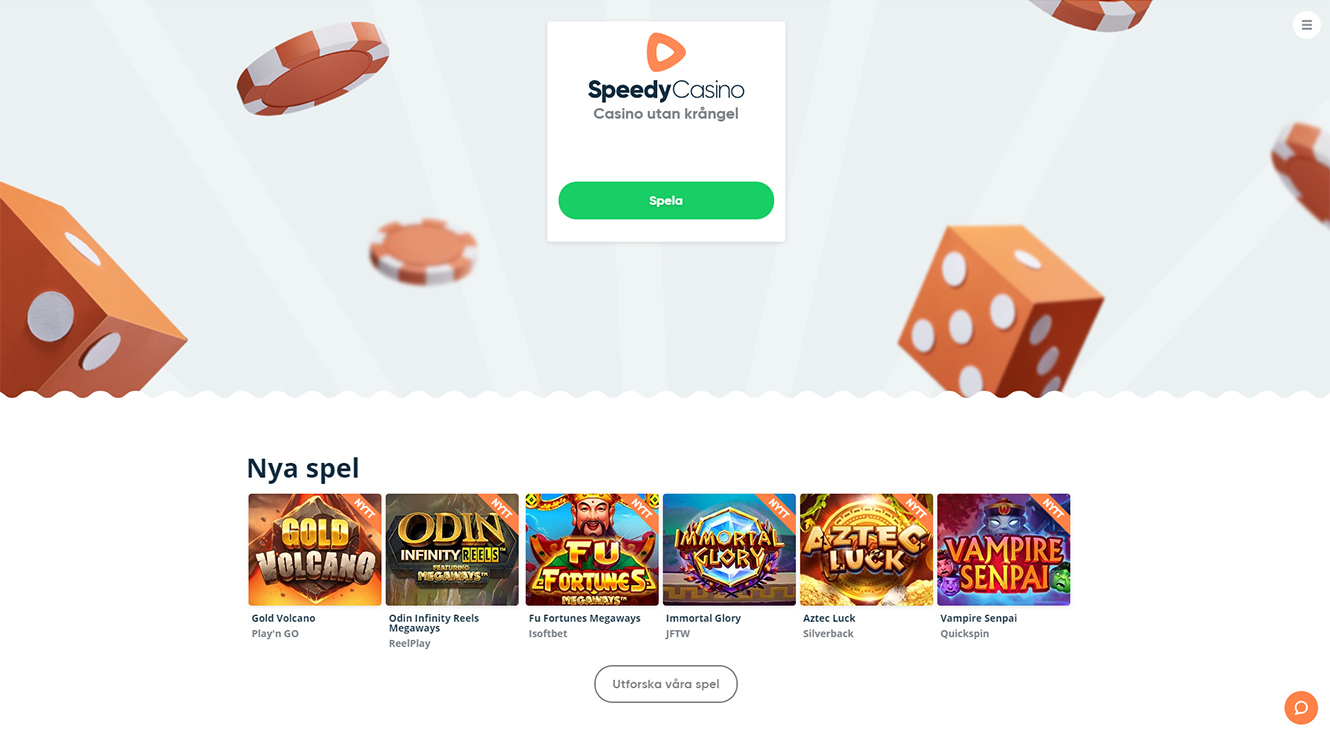Click the Utforska våra spel button

666,684
